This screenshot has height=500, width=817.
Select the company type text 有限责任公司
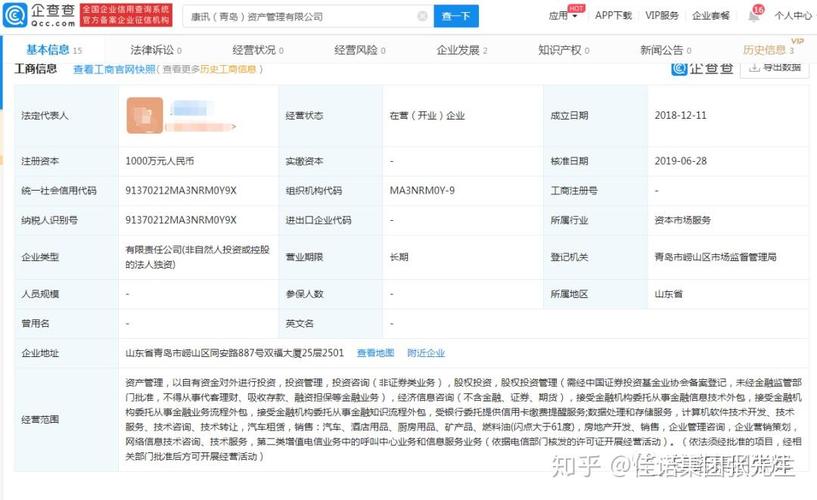pos(153,249)
